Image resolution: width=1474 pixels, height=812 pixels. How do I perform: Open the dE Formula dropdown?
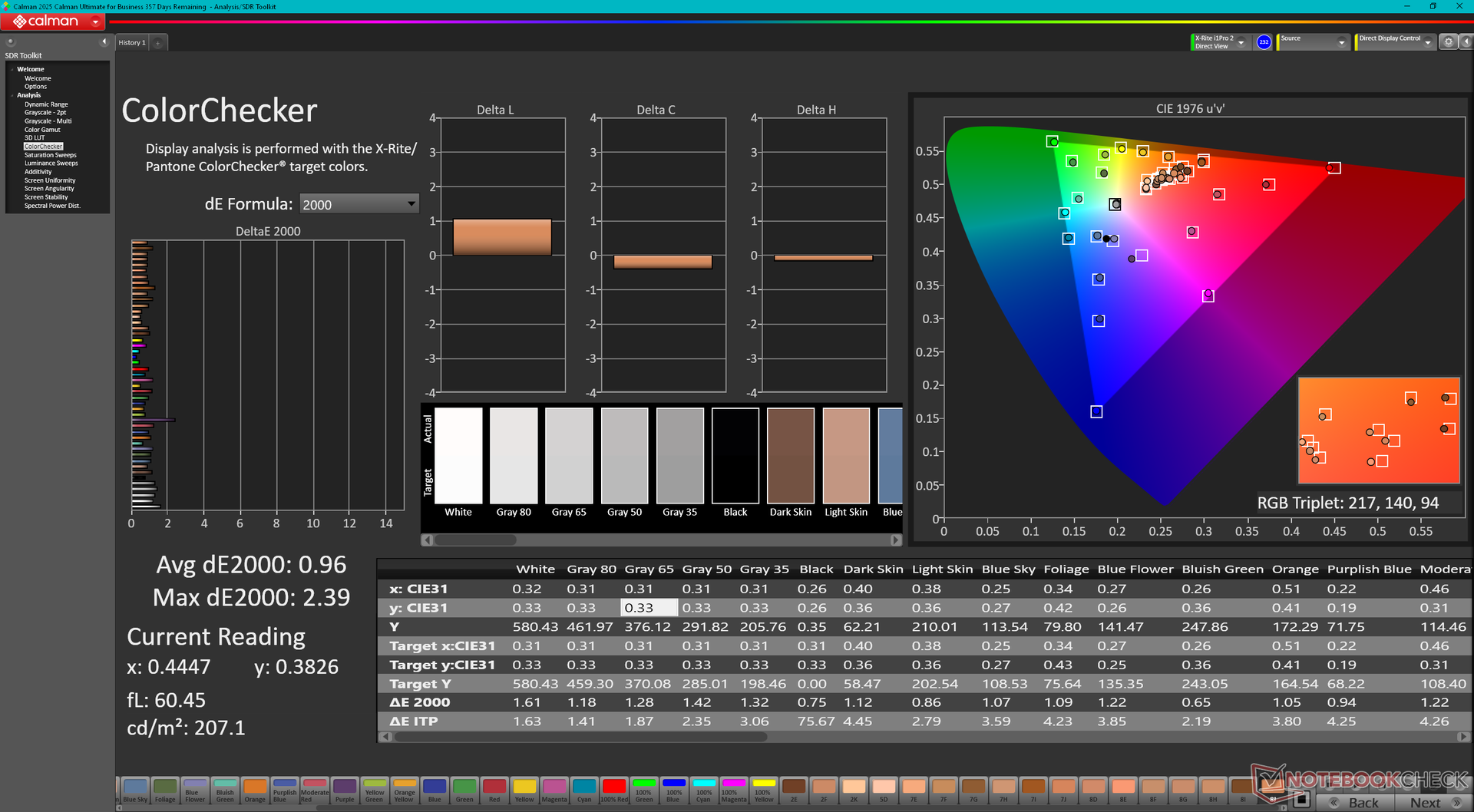tap(359, 204)
